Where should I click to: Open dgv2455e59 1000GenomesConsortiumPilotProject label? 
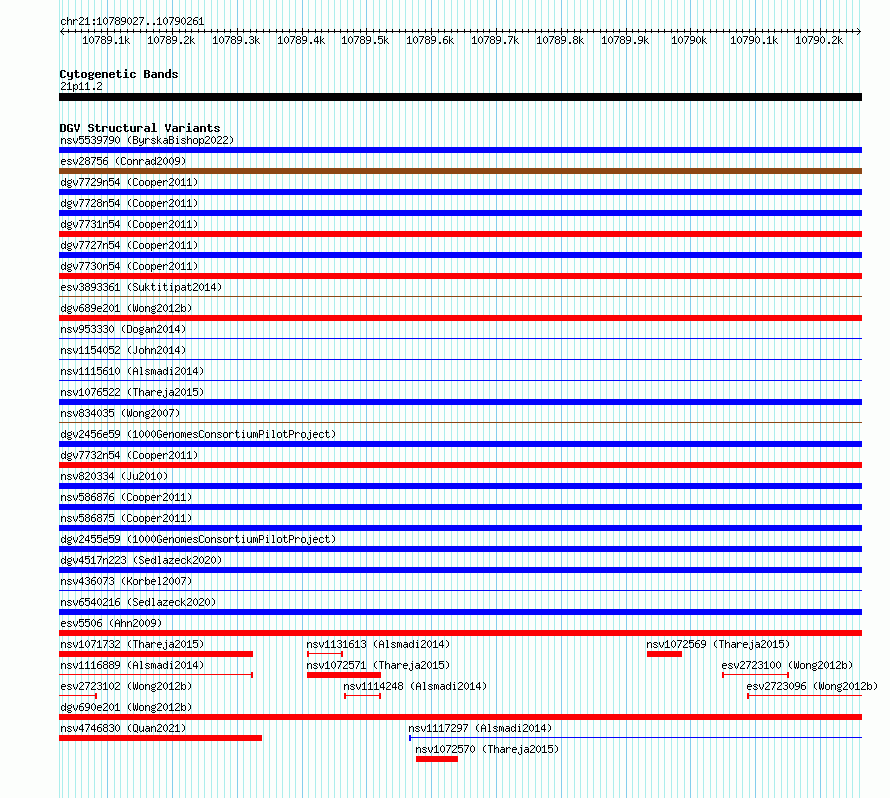(198, 539)
